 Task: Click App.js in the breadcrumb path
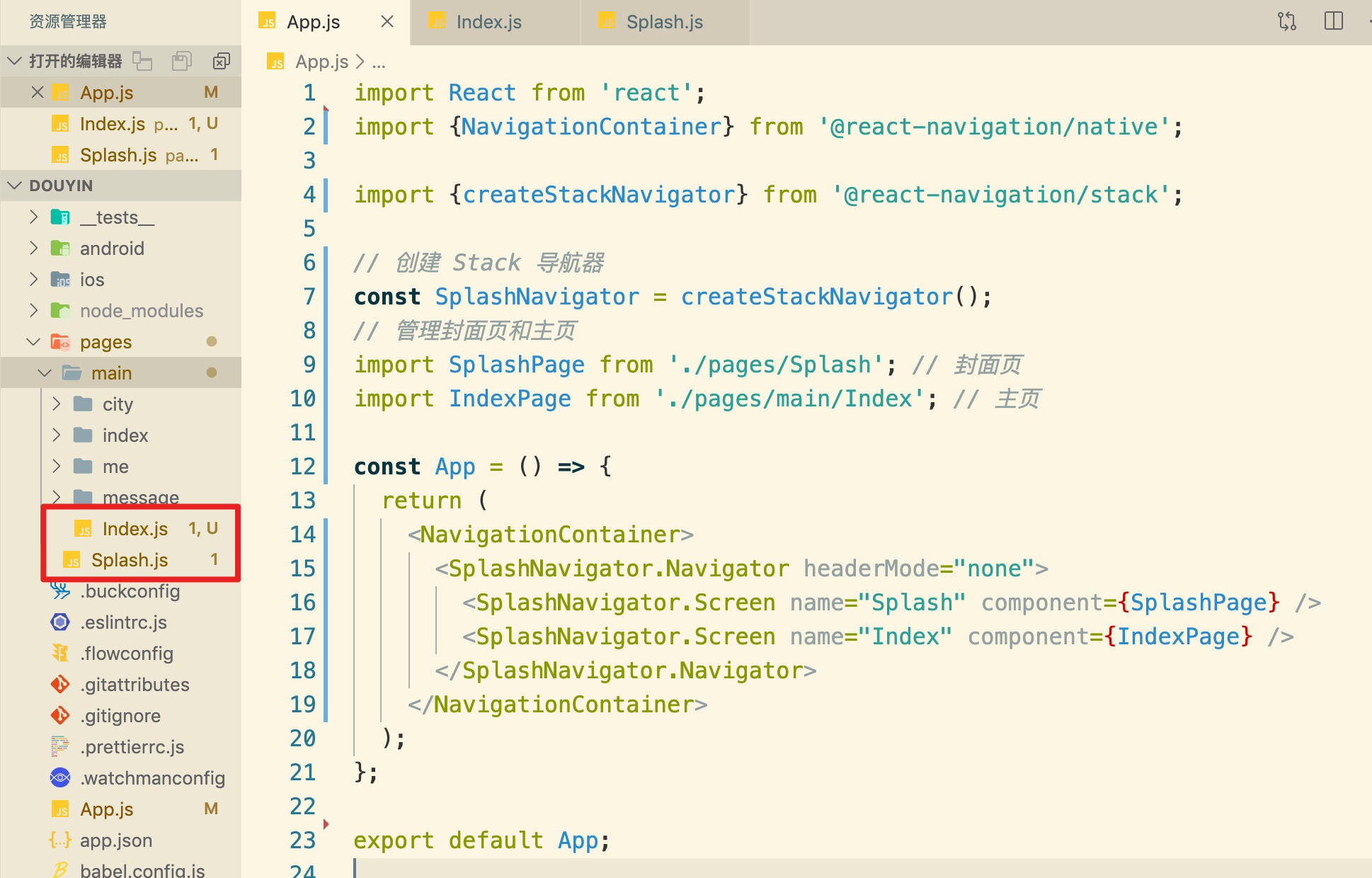click(321, 62)
